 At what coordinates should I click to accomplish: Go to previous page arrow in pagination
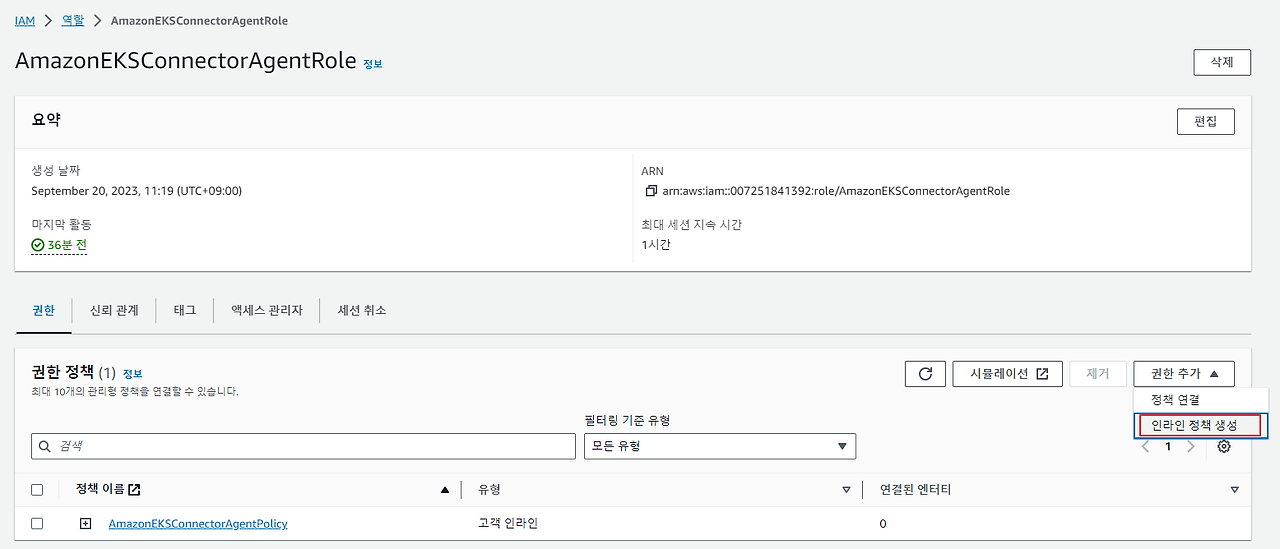[1146, 446]
